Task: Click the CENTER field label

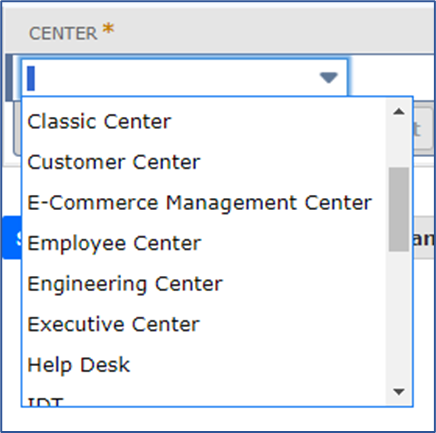Action: tap(63, 33)
